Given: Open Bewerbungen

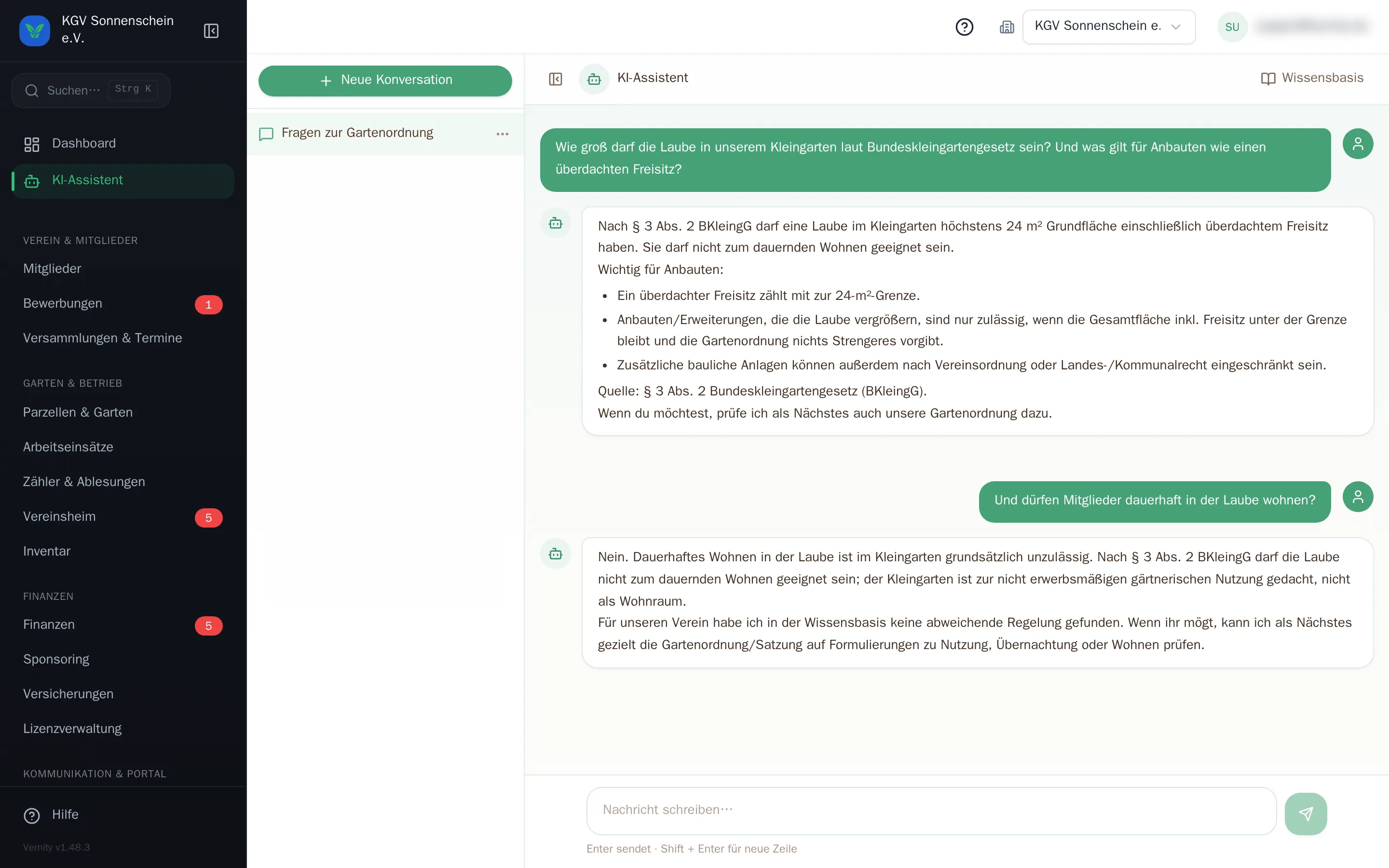Looking at the screenshot, I should click(123, 304).
